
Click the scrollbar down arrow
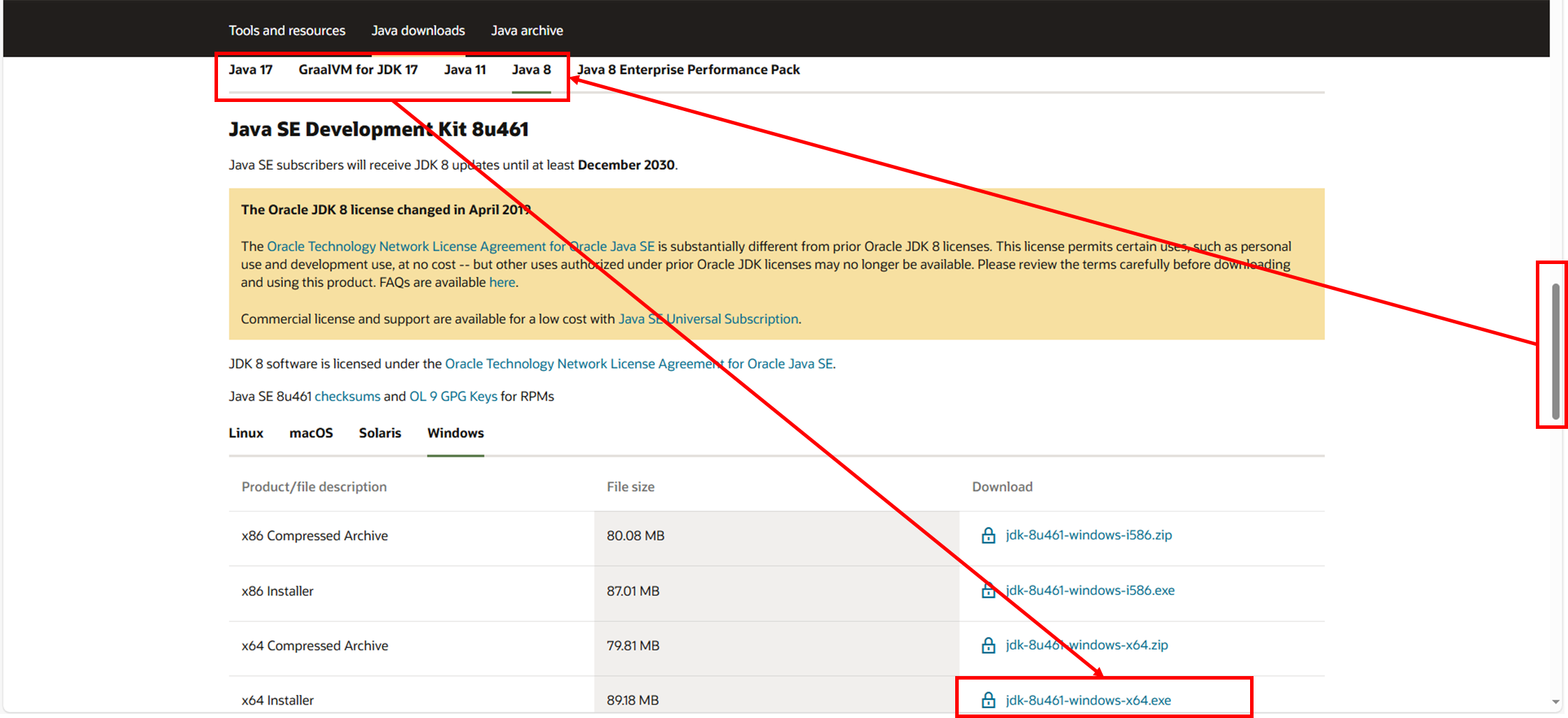[1555, 701]
